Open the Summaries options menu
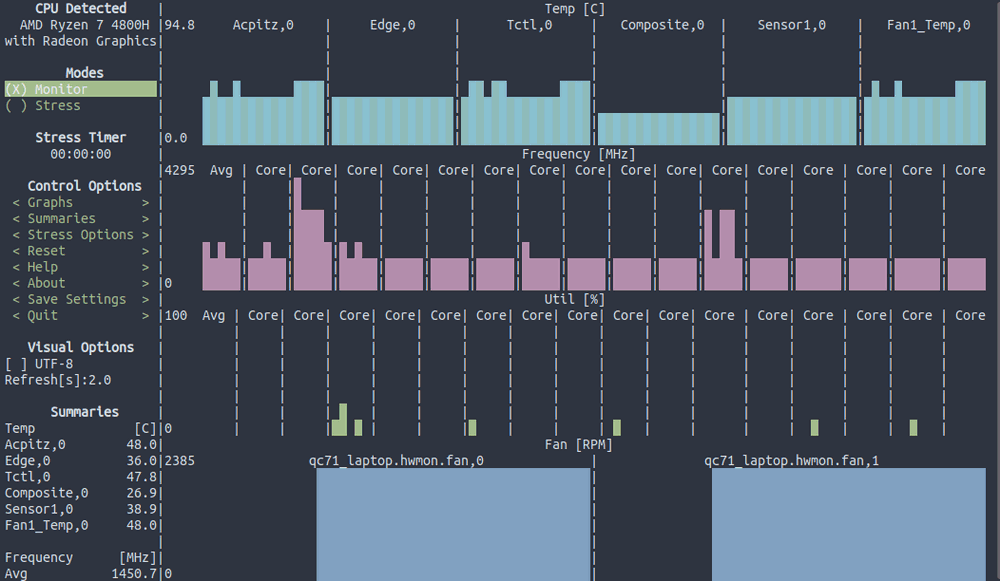 pyautogui.click(x=80, y=218)
